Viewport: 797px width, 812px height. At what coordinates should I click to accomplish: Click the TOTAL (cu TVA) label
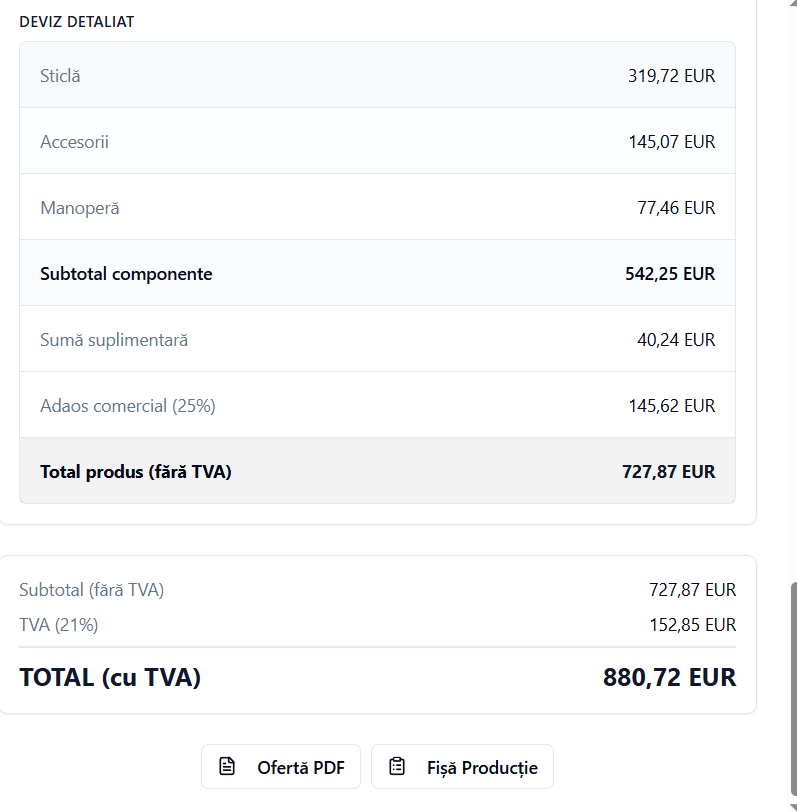point(110,678)
